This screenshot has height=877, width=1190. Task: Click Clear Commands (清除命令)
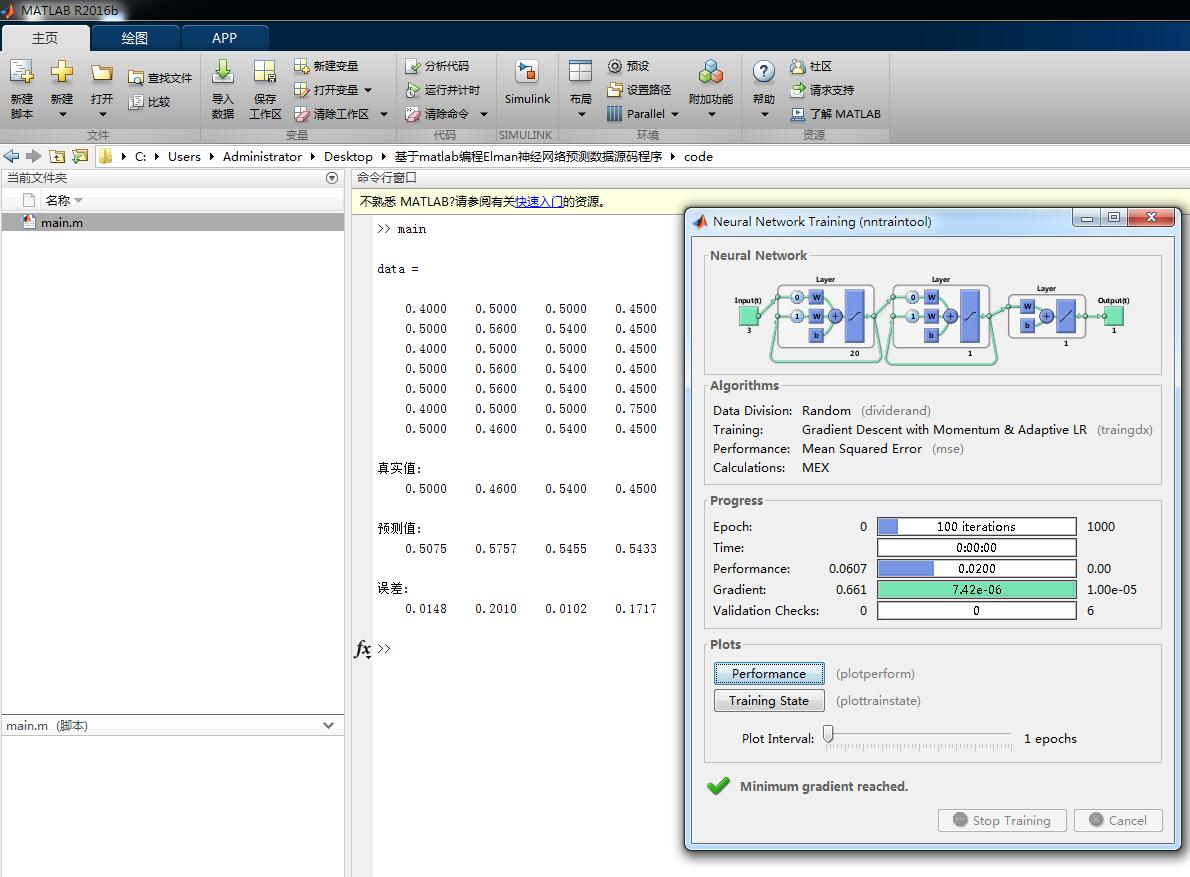(436, 114)
